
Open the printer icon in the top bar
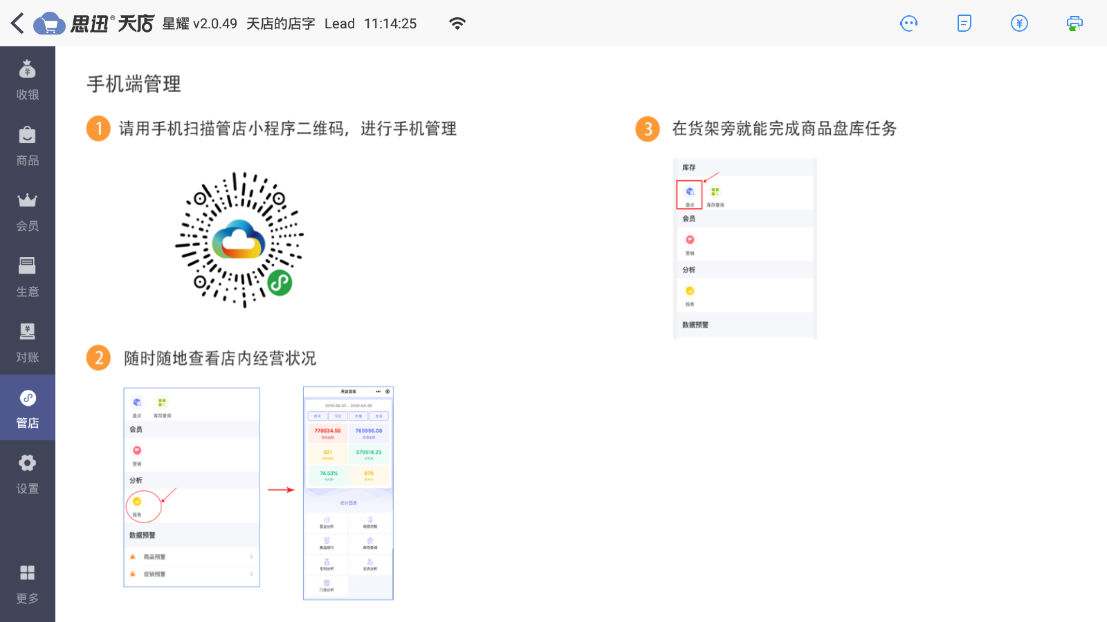(1075, 23)
